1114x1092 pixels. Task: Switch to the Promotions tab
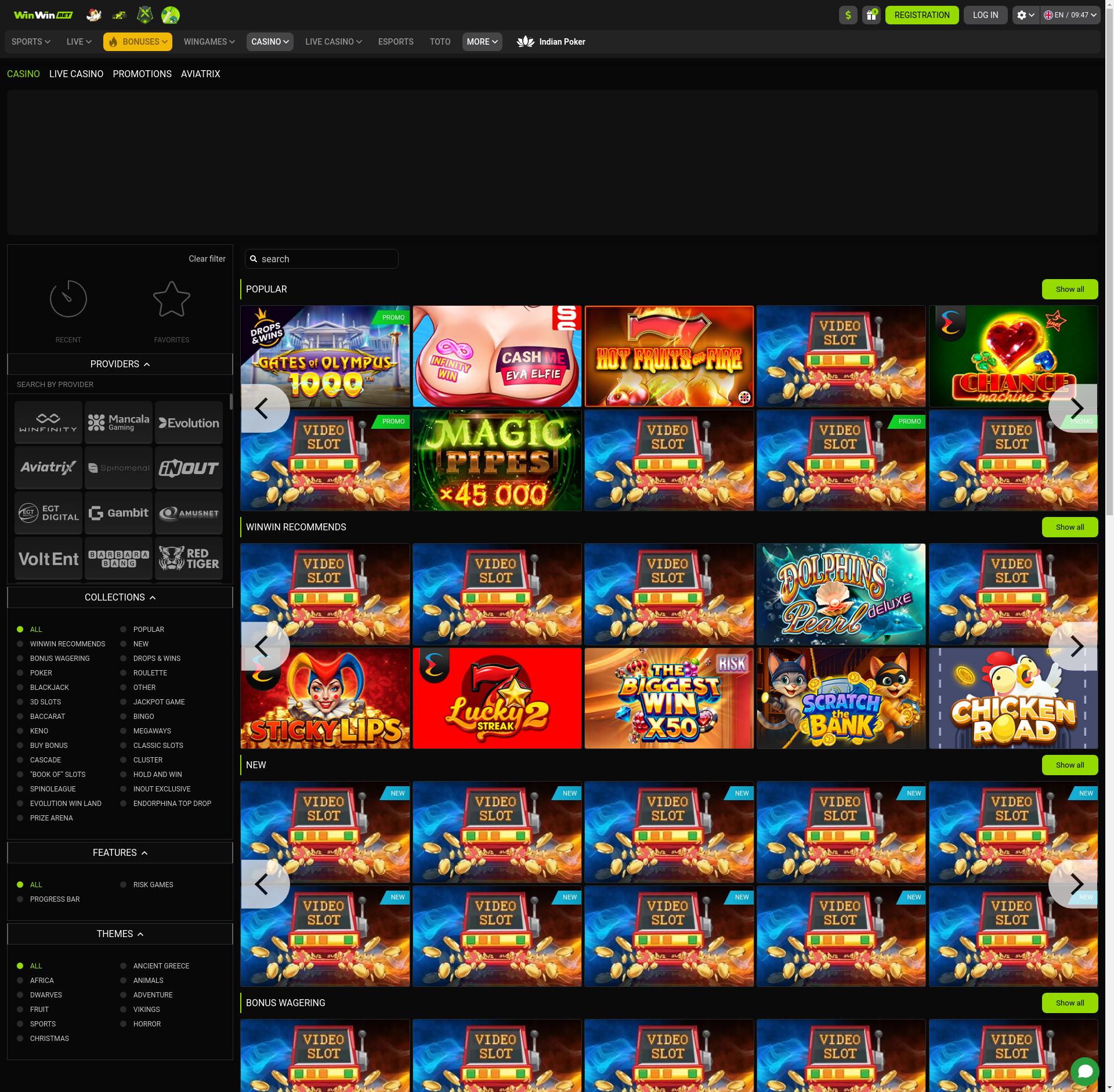click(142, 74)
